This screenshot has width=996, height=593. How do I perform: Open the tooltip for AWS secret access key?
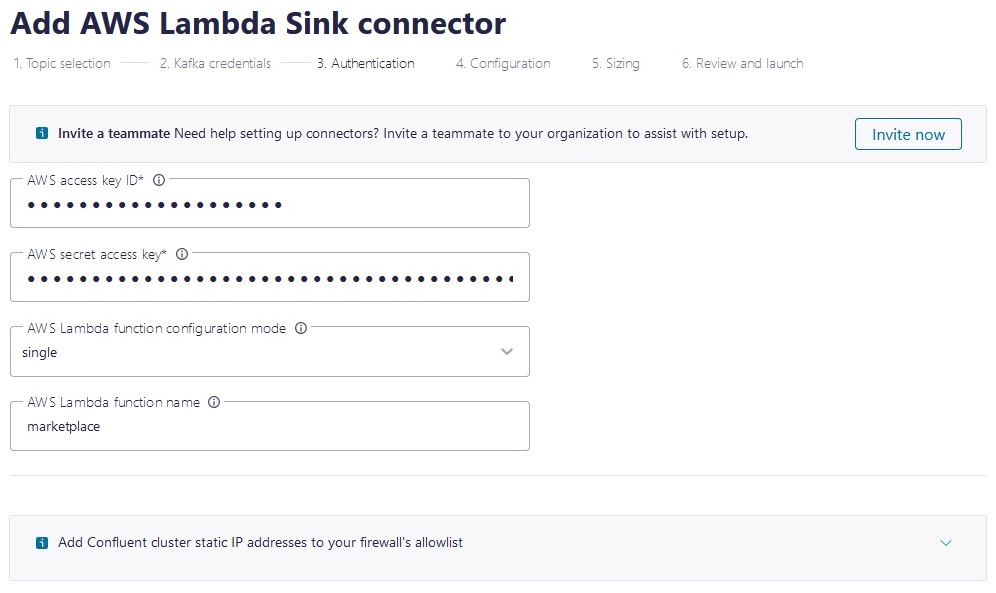(181, 255)
